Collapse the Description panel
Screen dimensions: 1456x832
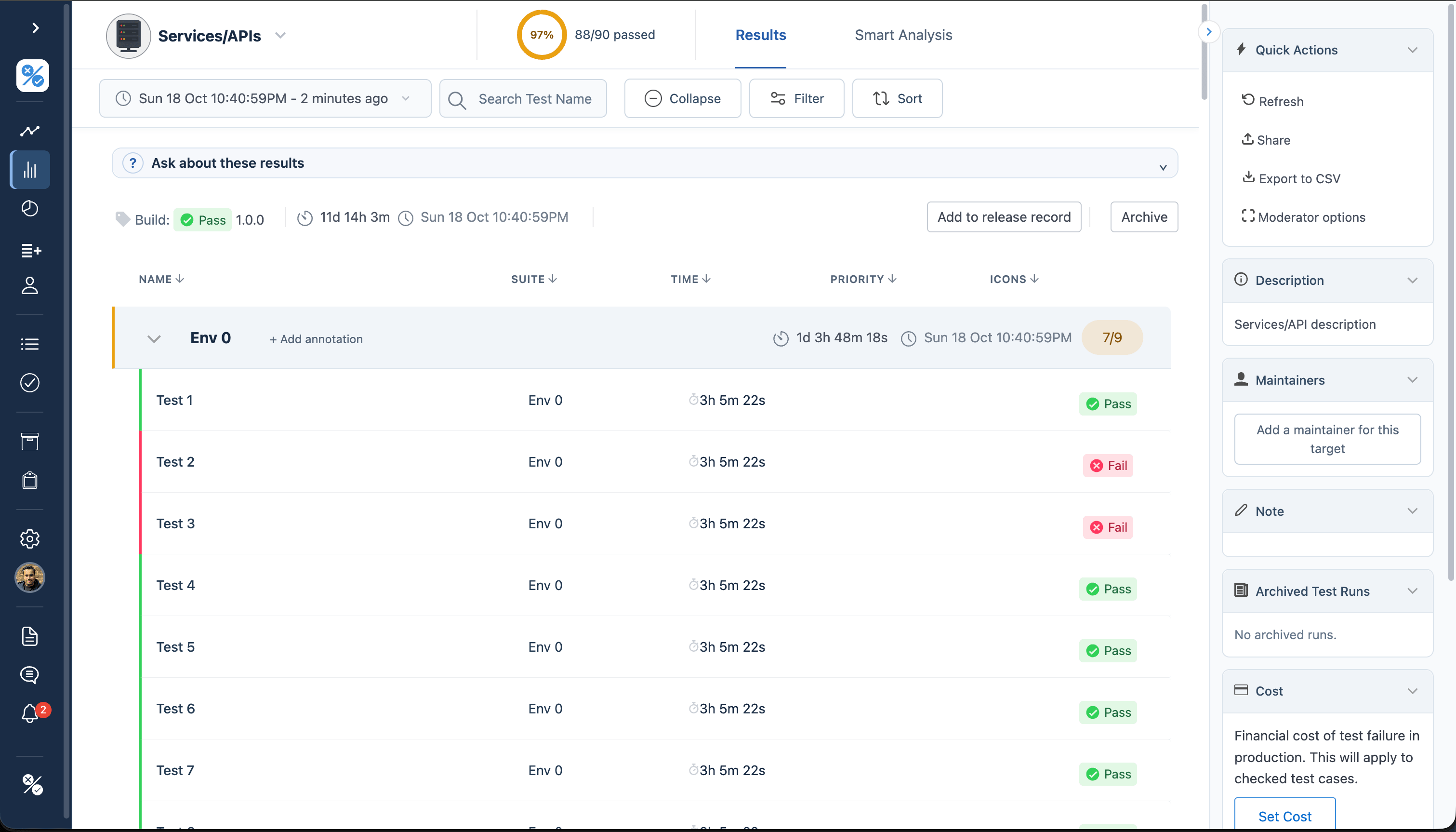click(1412, 280)
